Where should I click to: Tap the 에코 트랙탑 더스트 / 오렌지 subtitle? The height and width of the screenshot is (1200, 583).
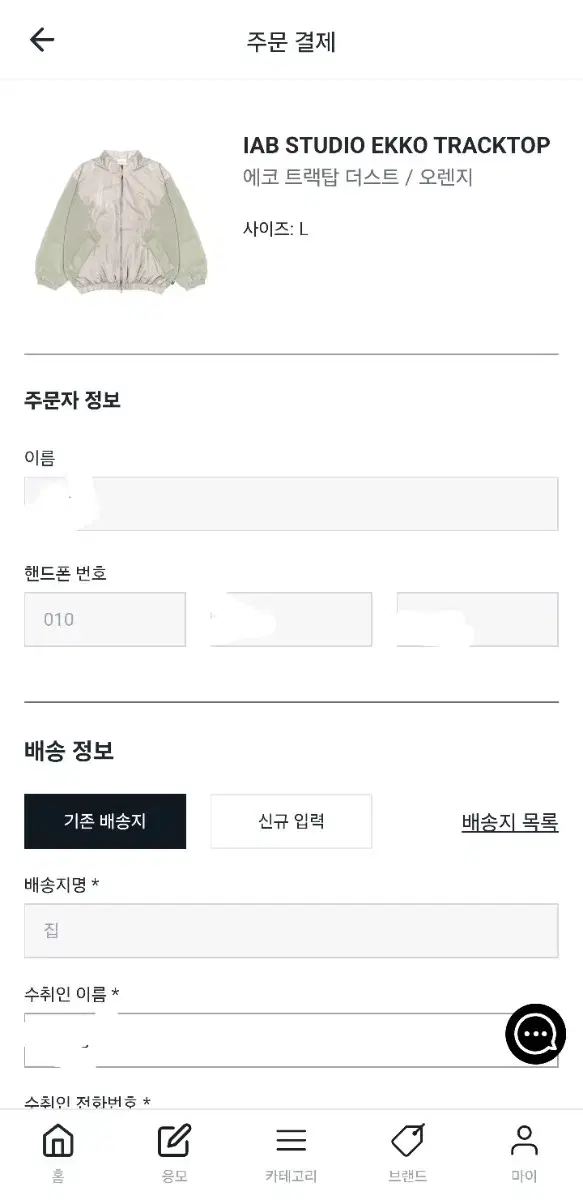click(x=358, y=178)
